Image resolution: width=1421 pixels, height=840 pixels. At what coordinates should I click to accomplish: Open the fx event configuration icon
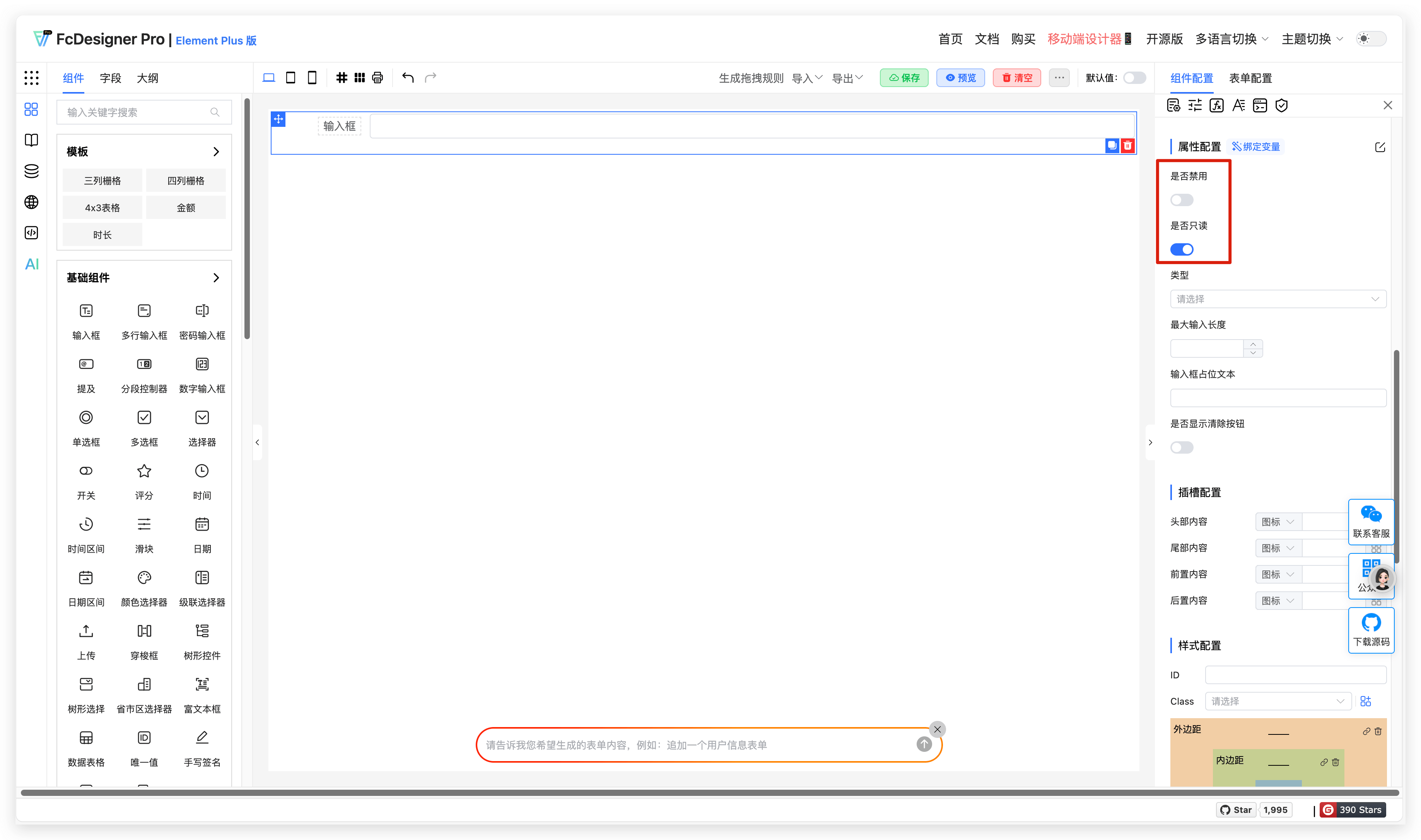point(1217,105)
